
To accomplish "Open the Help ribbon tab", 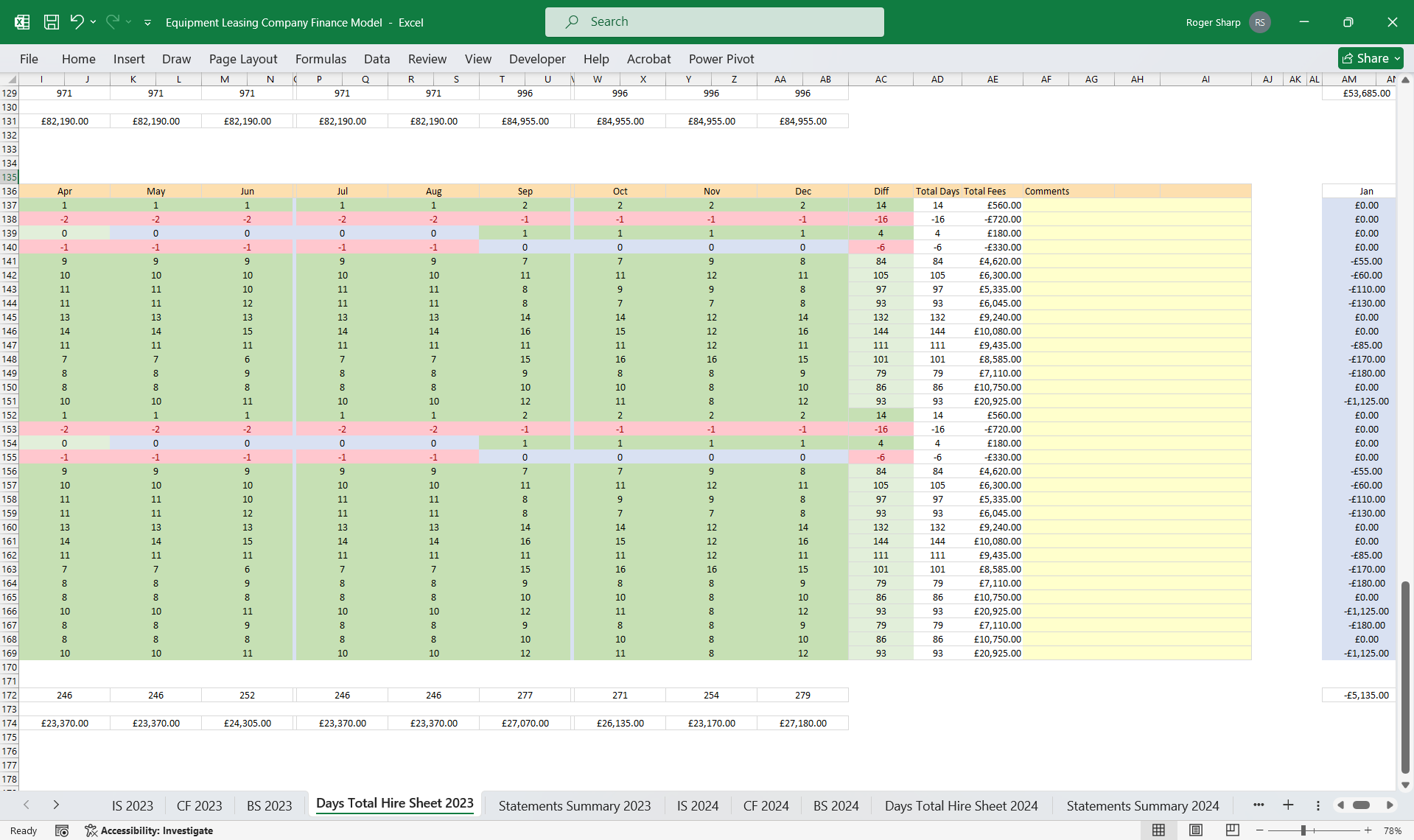I will [596, 59].
